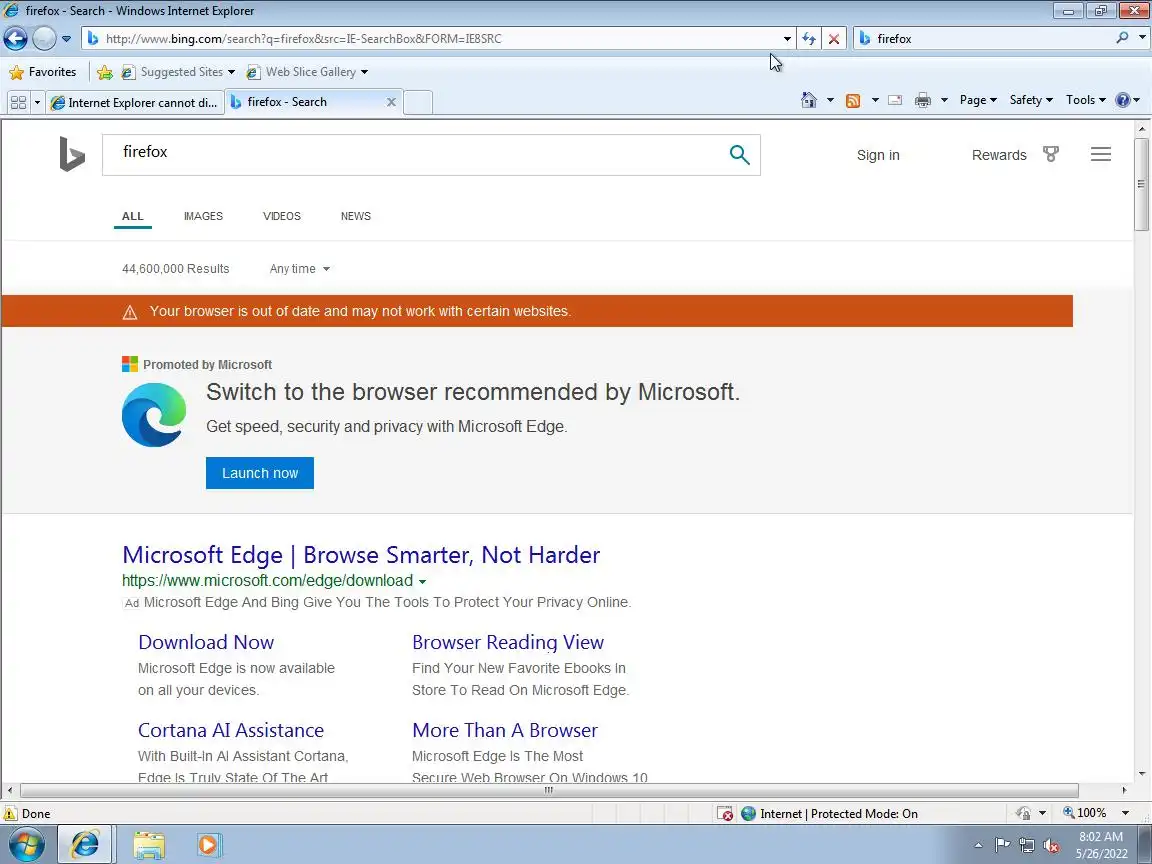Open the Bing hamburger menu

pyautogui.click(x=1101, y=154)
